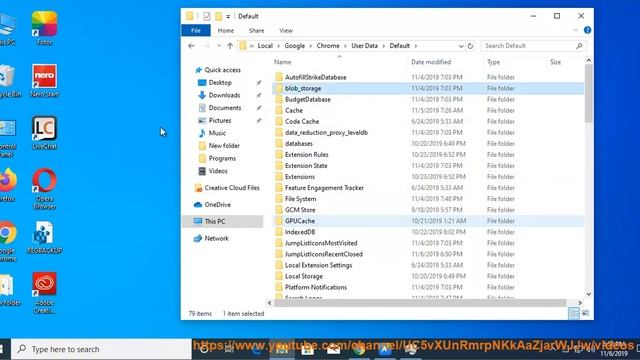Screen dimensions: 640x360
Task: Select Desktop in navigation pane
Action: pyautogui.click(x=220, y=82)
